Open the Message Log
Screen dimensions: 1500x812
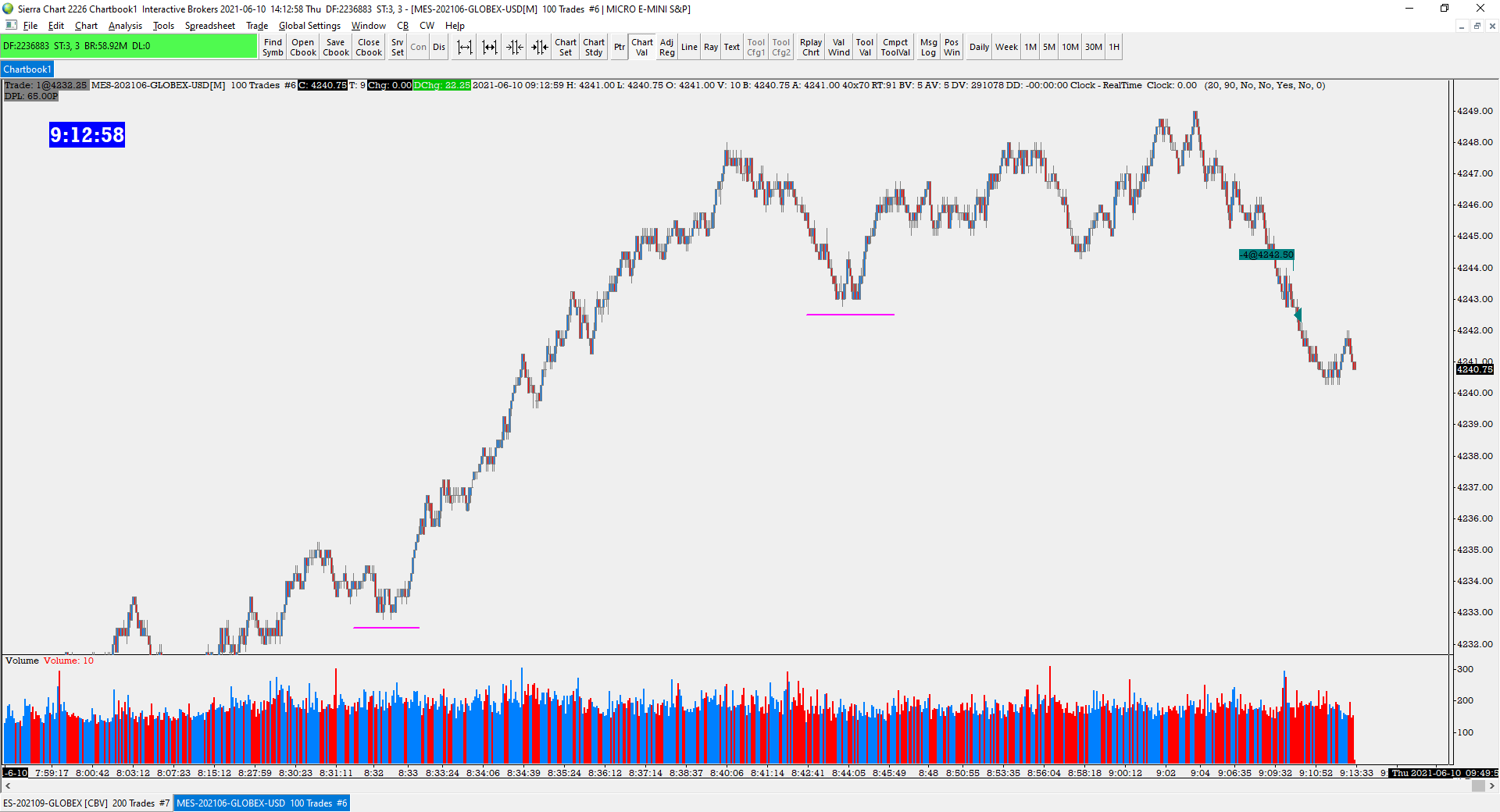(928, 47)
